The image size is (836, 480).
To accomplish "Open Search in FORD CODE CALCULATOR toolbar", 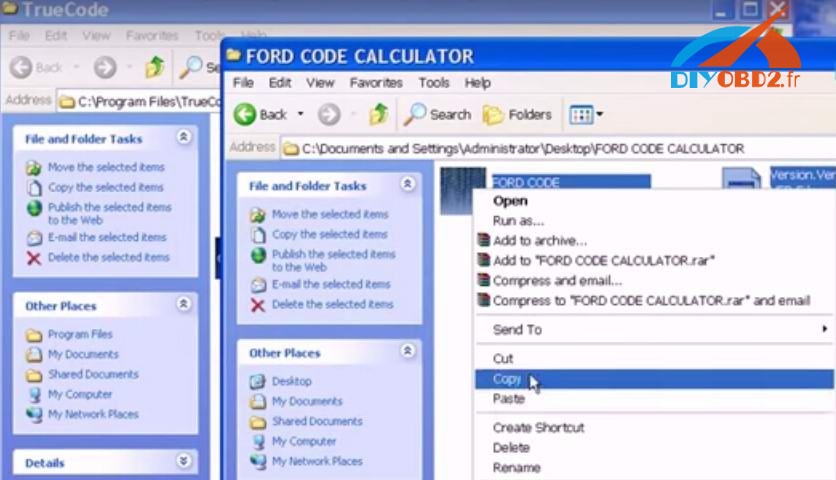I will tap(437, 114).
